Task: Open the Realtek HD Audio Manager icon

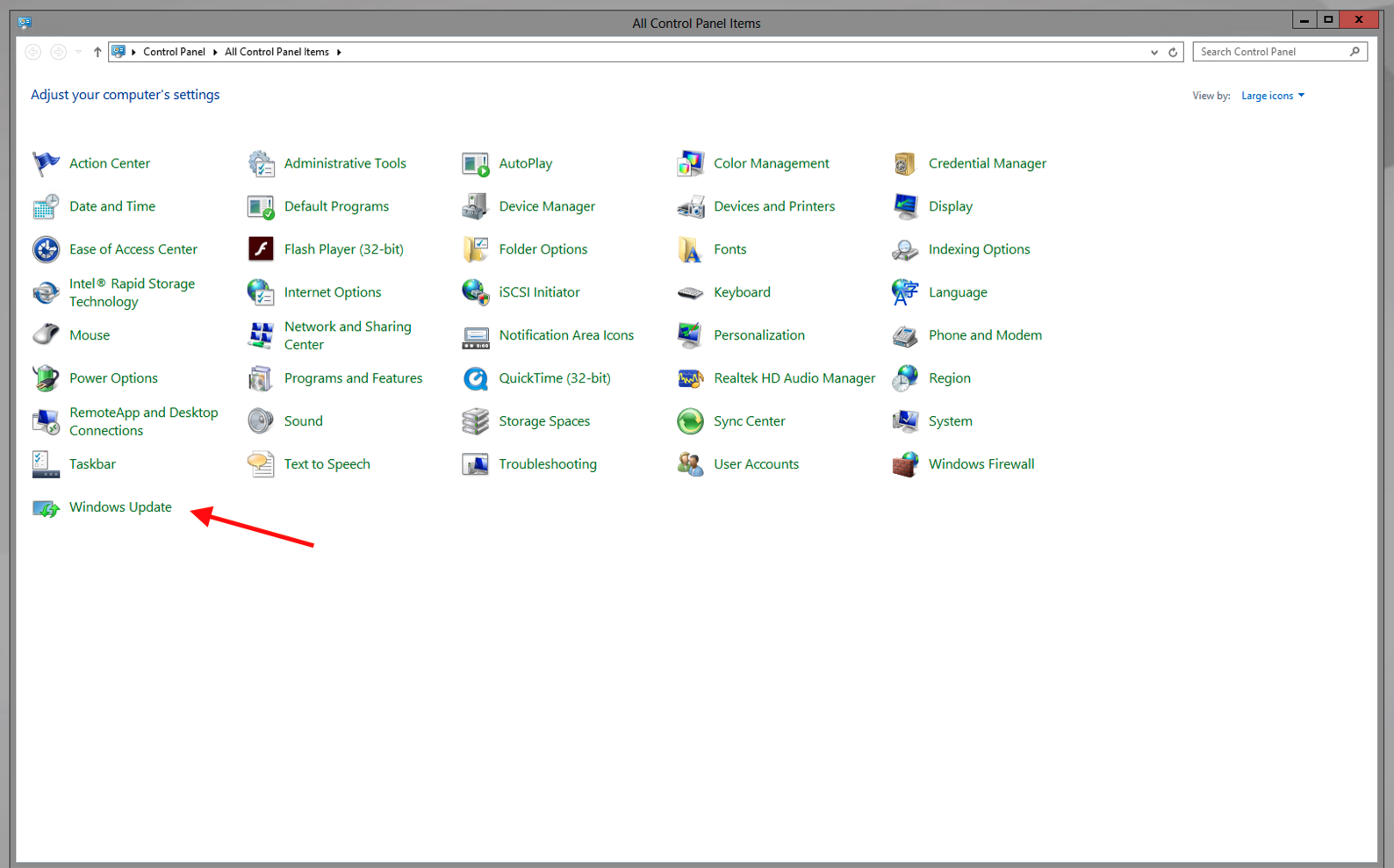Action: coord(690,378)
